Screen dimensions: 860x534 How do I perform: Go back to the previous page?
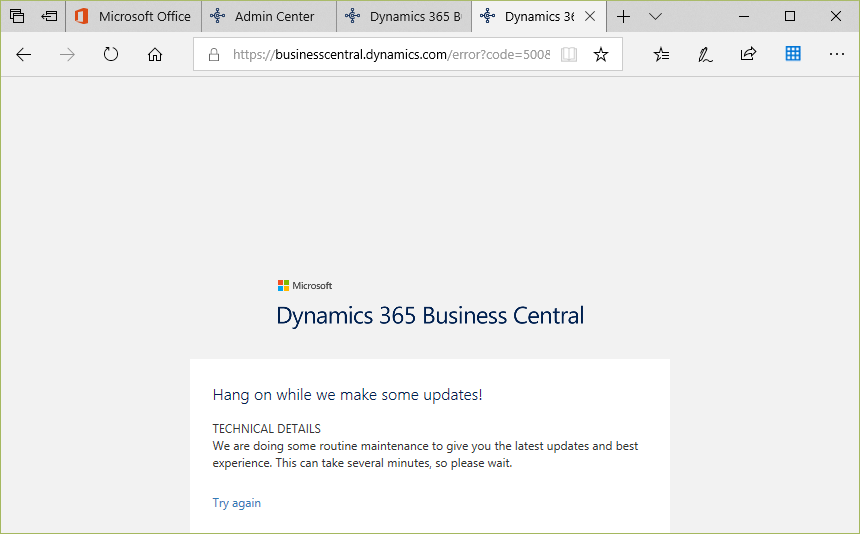[24, 54]
